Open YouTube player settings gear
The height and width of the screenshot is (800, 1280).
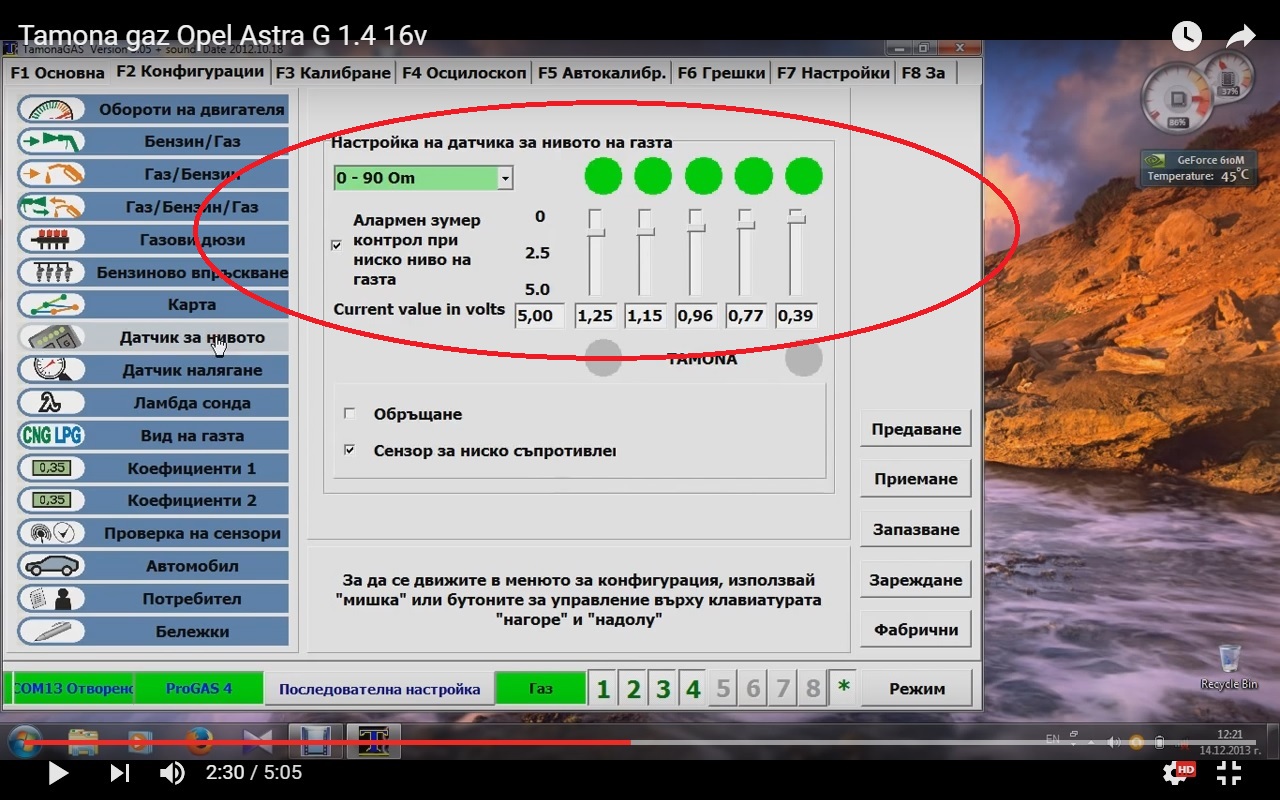point(1177,772)
